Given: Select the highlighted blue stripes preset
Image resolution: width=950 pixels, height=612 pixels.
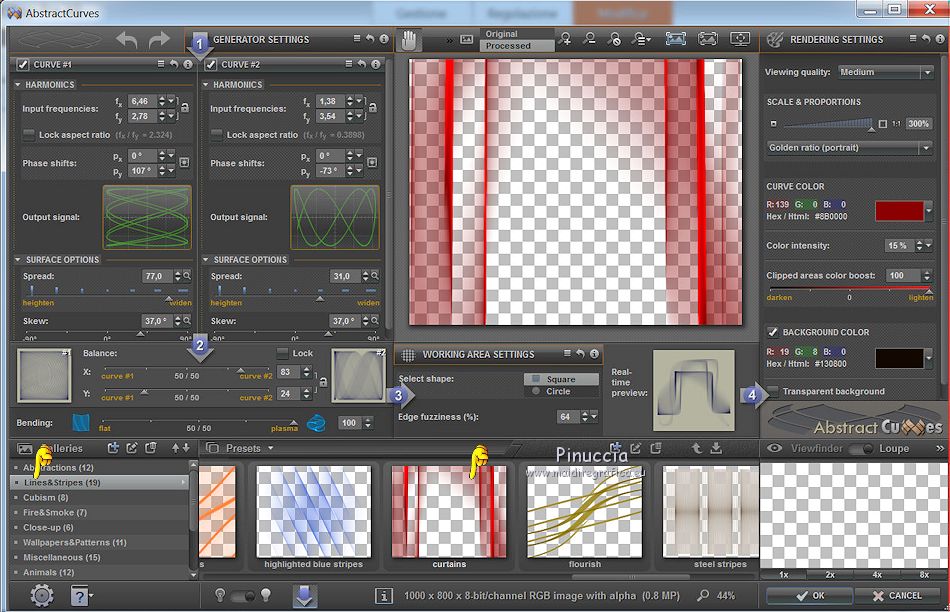Looking at the screenshot, I should (x=314, y=511).
